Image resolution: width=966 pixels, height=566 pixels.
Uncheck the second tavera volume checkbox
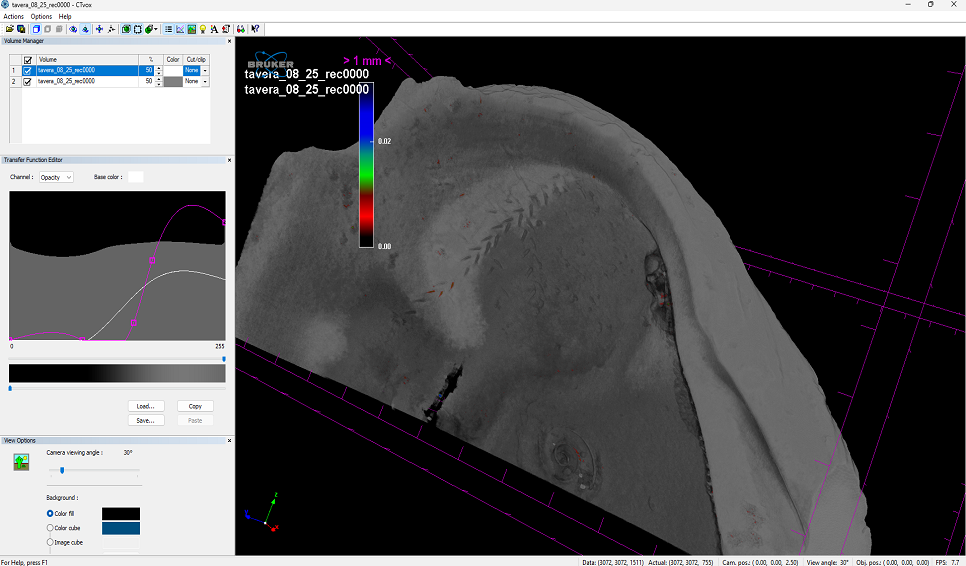(27, 82)
